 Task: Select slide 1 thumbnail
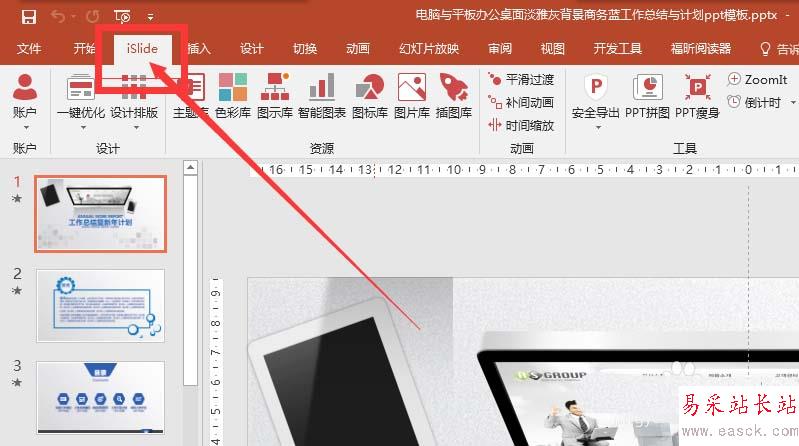click(x=100, y=214)
